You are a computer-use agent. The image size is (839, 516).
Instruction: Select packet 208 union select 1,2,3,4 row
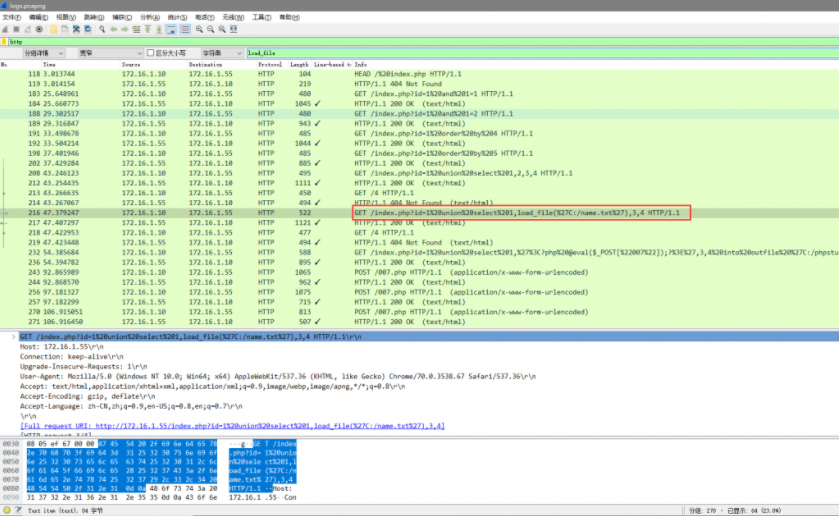pyautogui.click(x=420, y=173)
